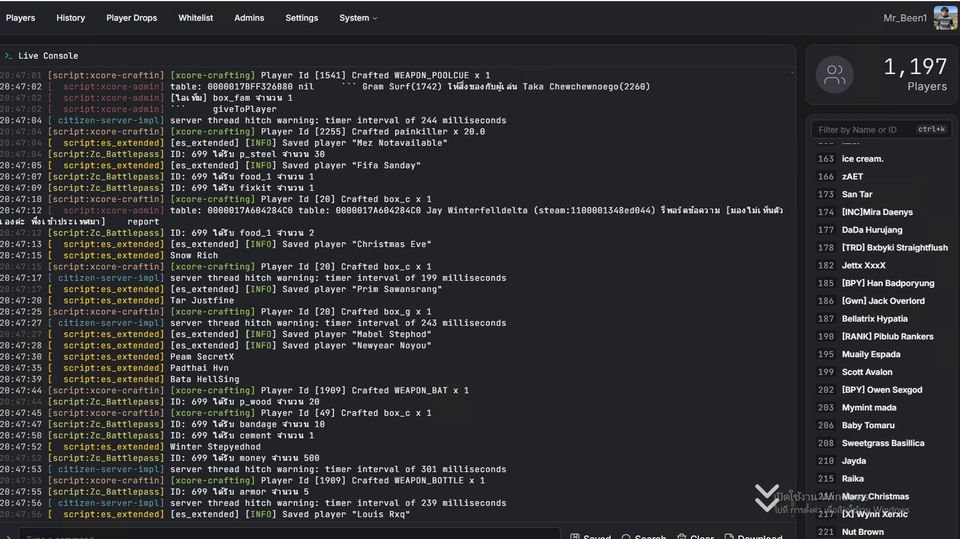Open the Admins page
The image size is (960, 539).
tap(249, 18)
